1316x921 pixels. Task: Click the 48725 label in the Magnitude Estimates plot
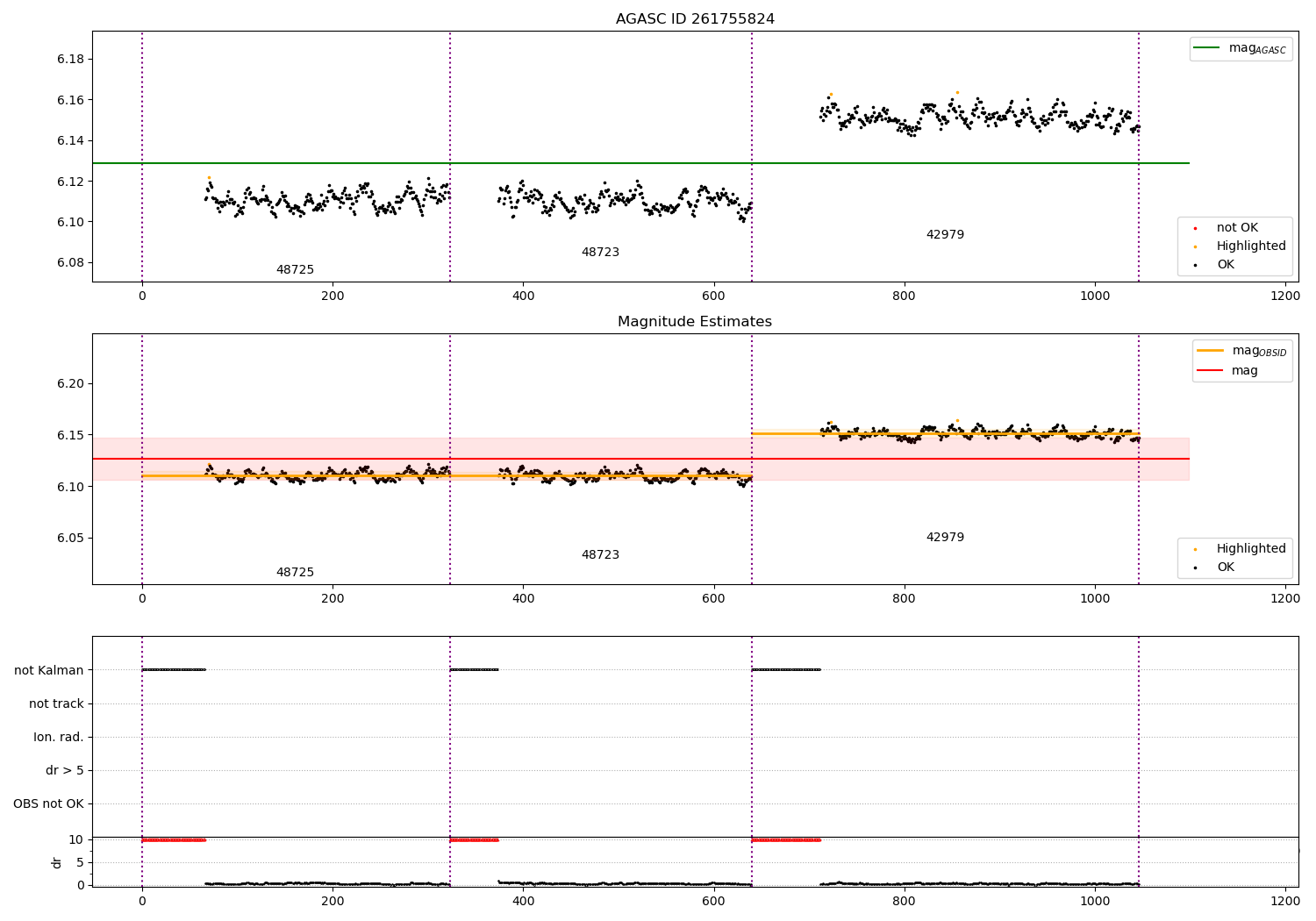pyautogui.click(x=295, y=573)
